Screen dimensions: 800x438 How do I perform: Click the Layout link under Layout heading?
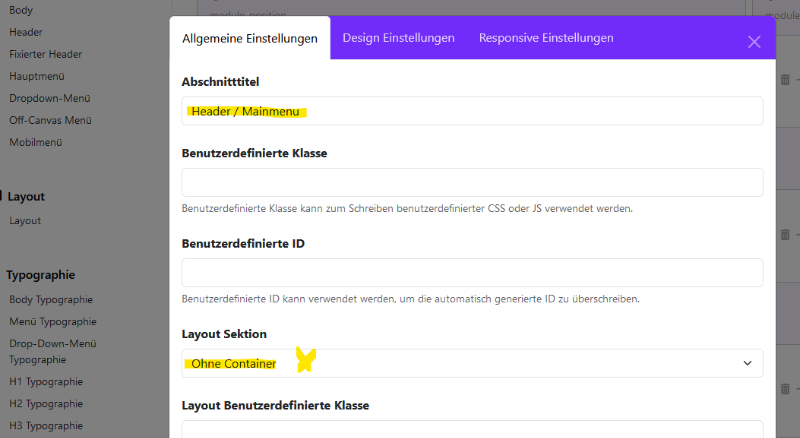pyautogui.click(x=25, y=221)
